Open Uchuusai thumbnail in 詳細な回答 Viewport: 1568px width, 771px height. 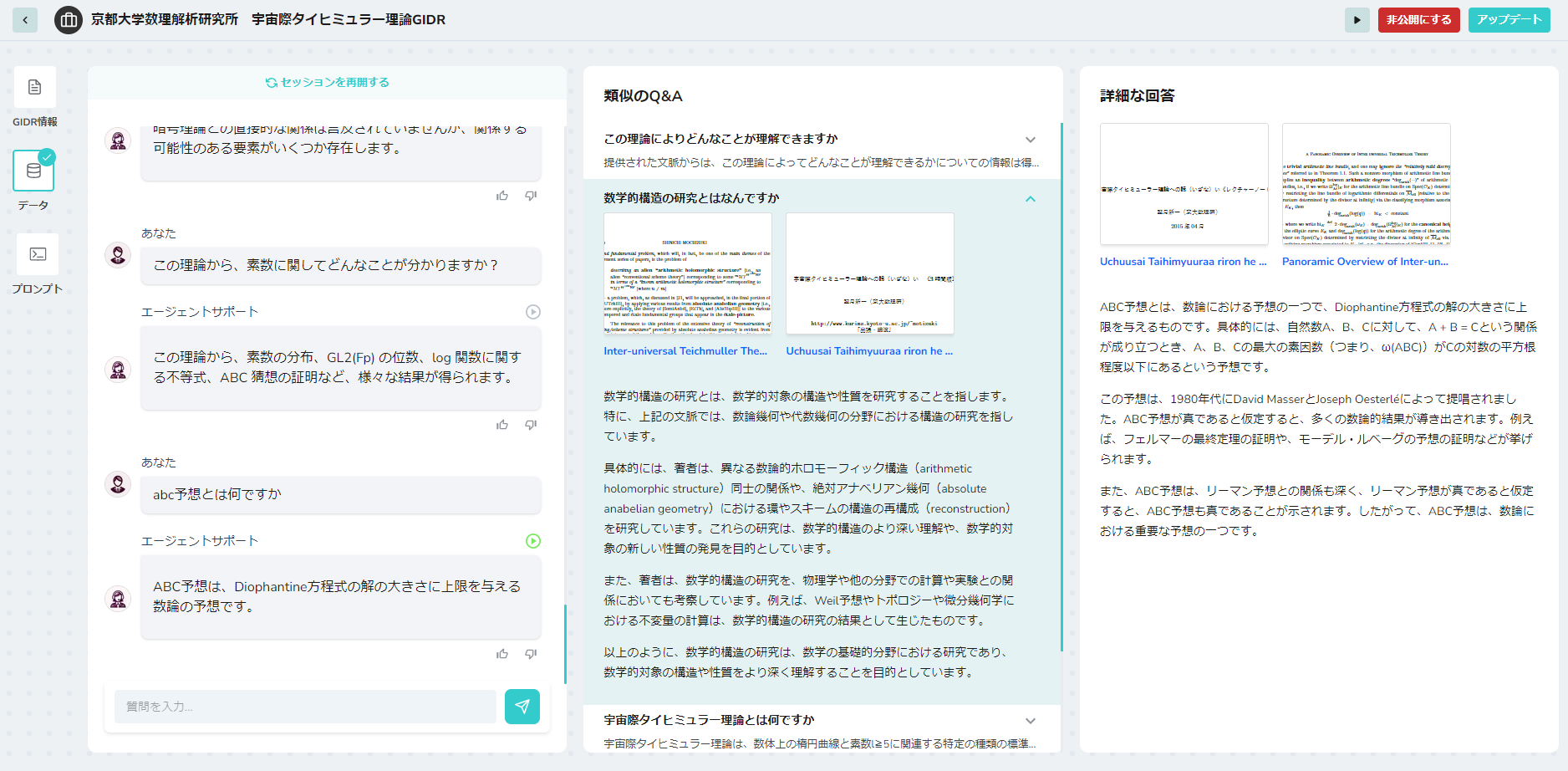[1184, 184]
